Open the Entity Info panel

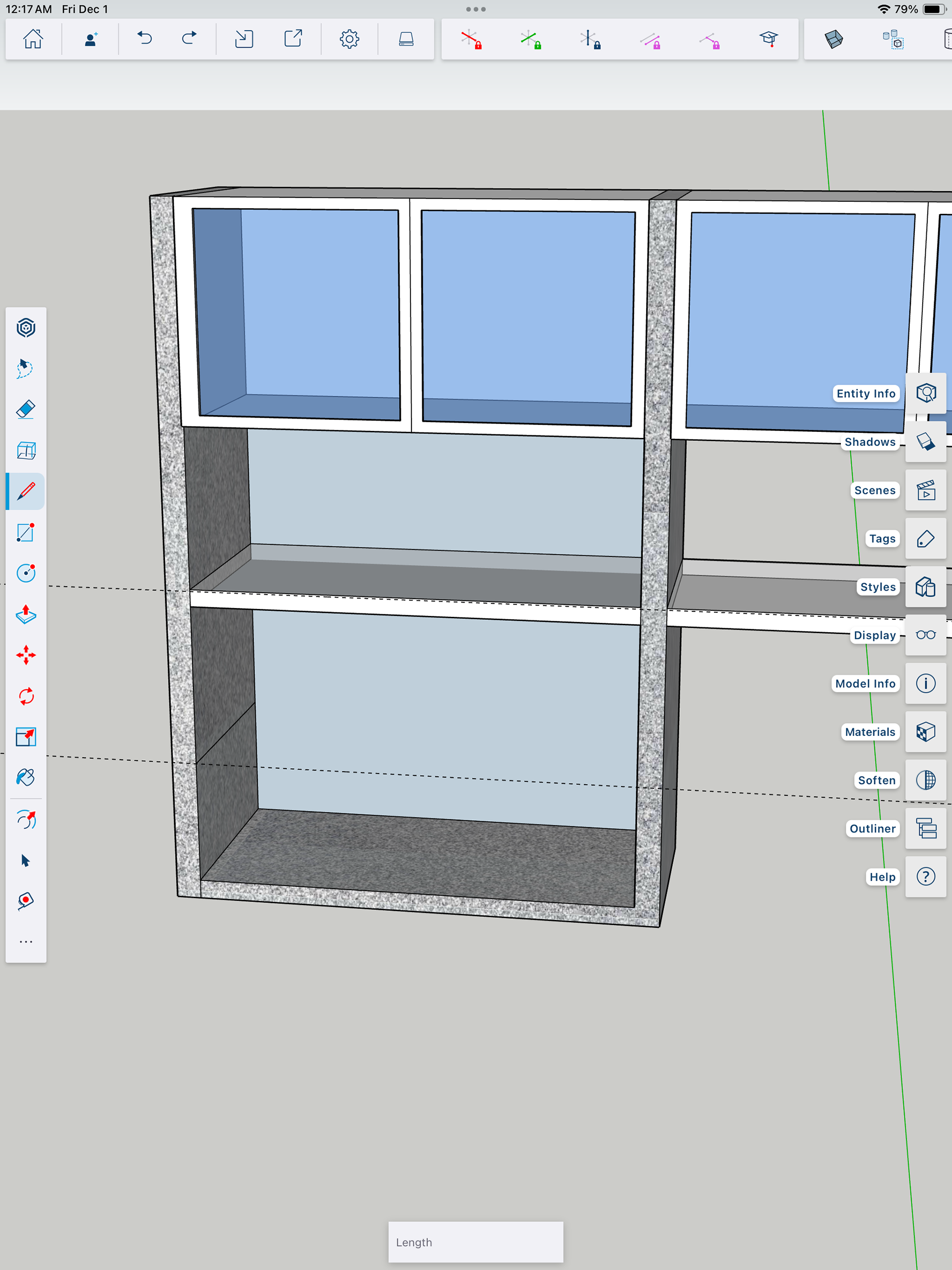coord(925,393)
